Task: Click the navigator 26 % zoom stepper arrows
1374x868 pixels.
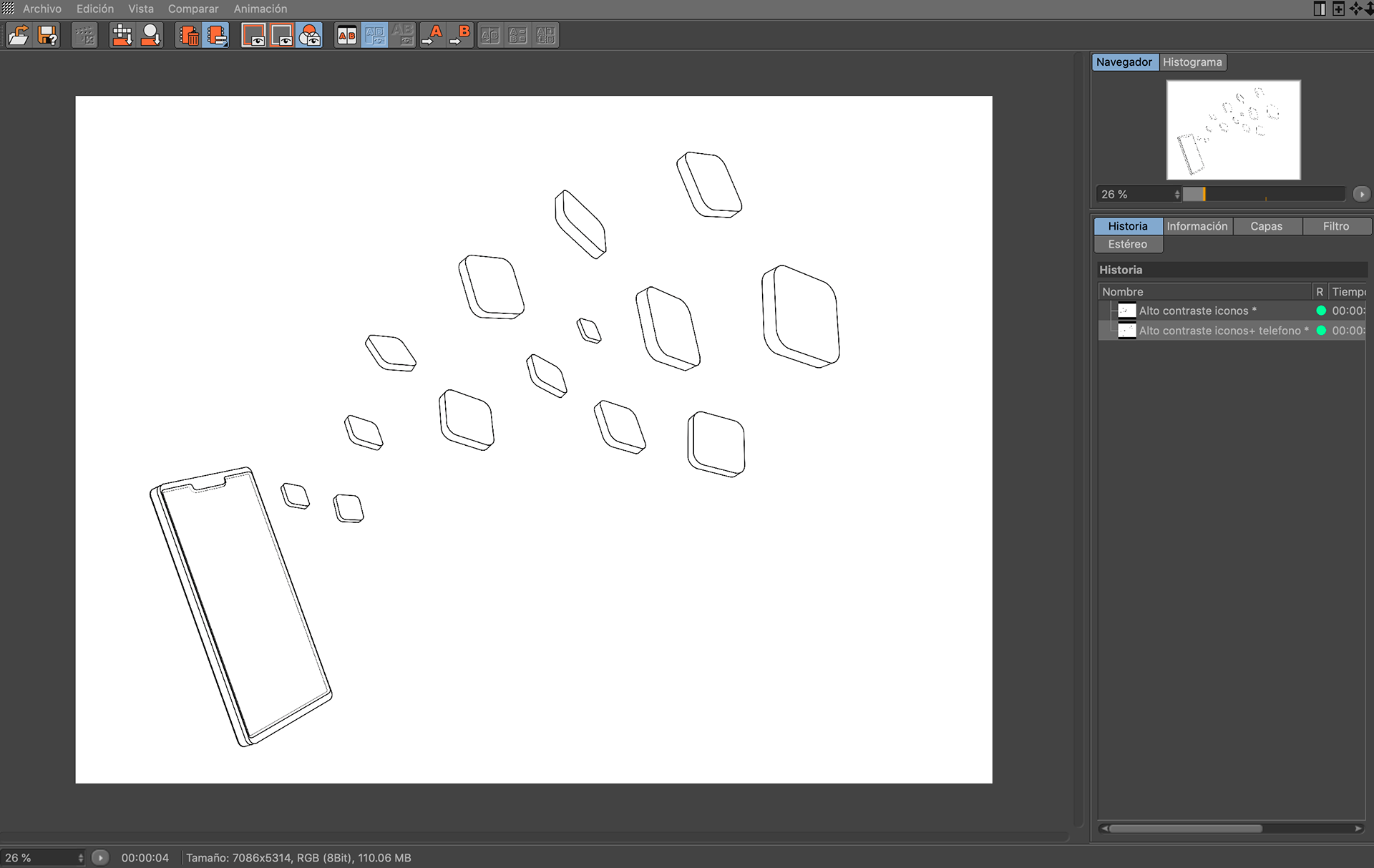Action: click(1176, 194)
